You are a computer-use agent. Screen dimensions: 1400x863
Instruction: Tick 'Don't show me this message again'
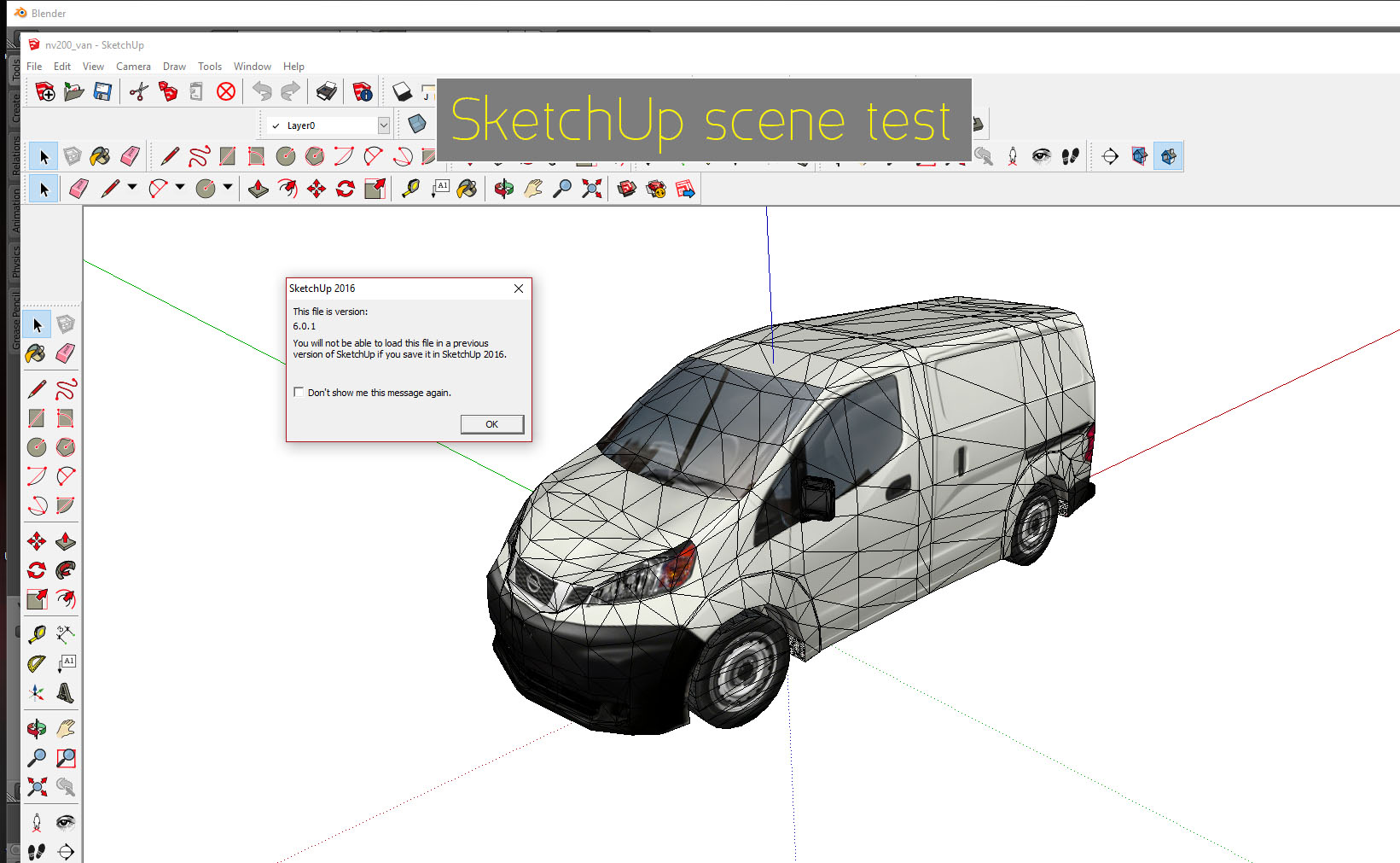point(299,393)
